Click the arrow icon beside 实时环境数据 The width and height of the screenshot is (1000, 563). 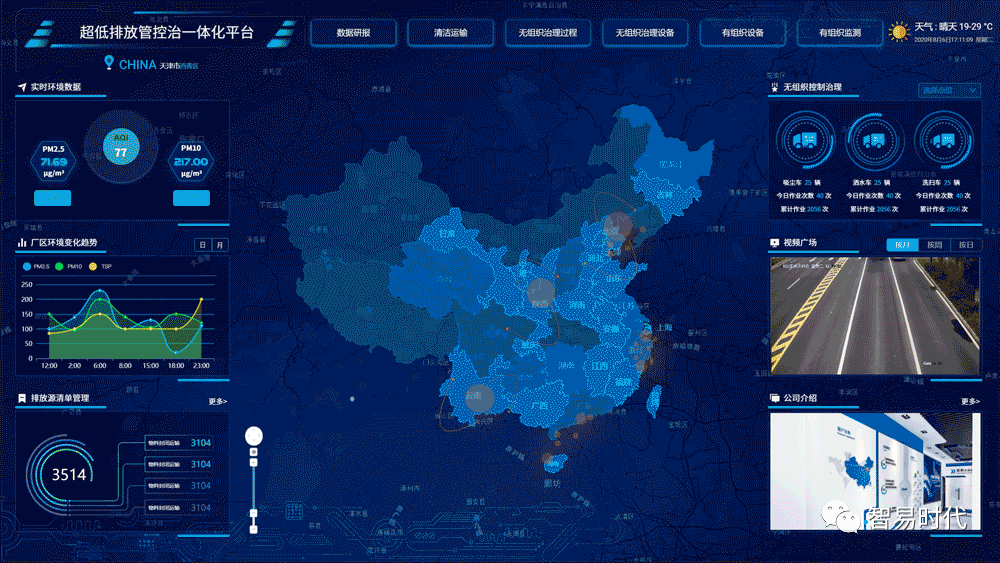(22, 87)
